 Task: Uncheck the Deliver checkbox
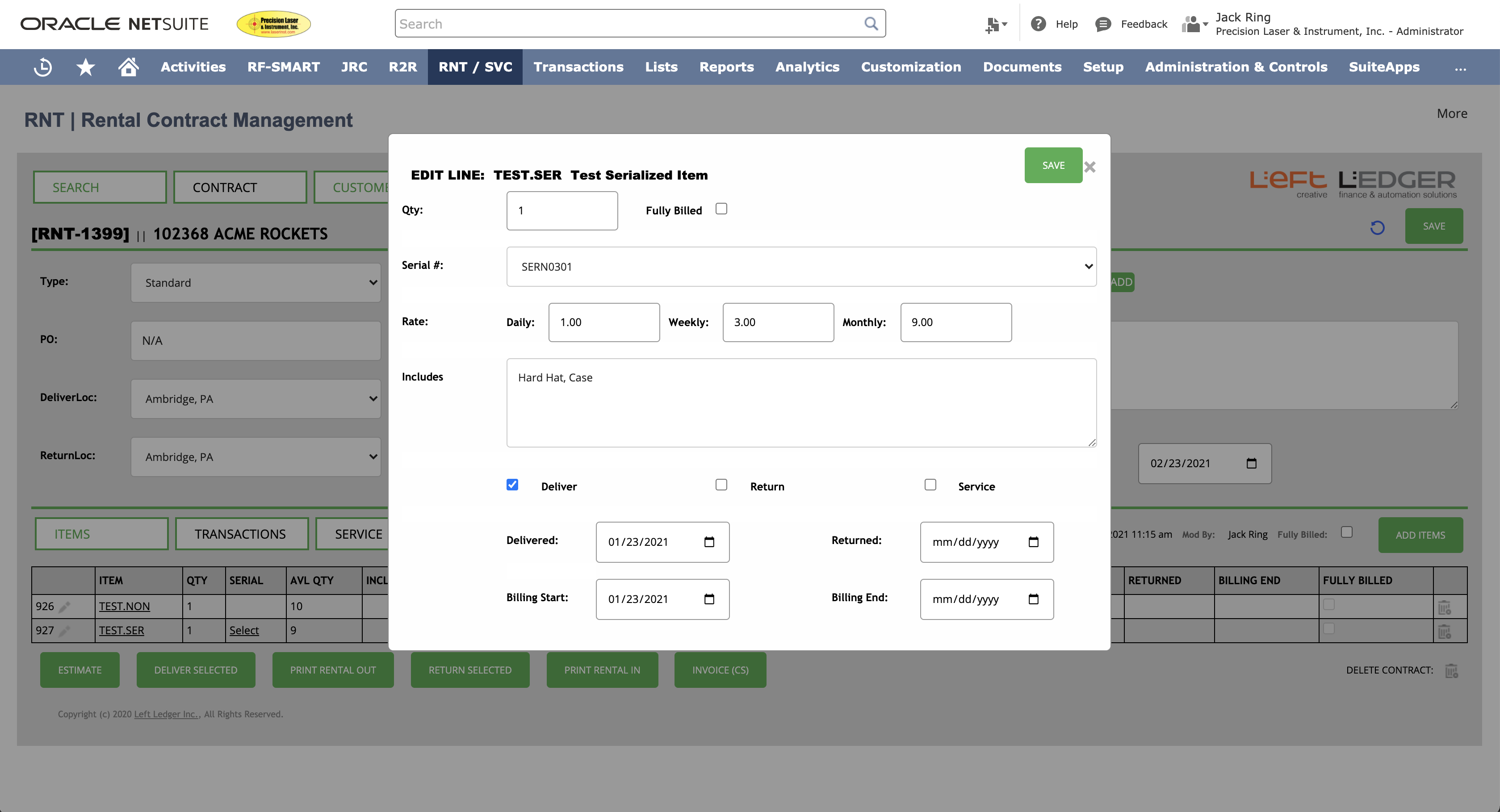(512, 485)
